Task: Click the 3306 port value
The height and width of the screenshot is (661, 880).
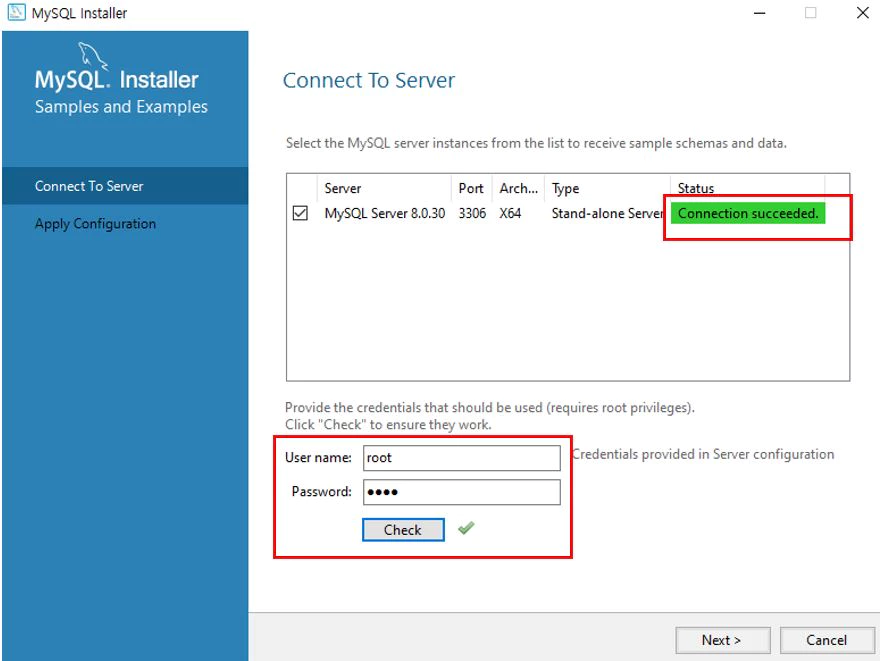Action: point(472,213)
